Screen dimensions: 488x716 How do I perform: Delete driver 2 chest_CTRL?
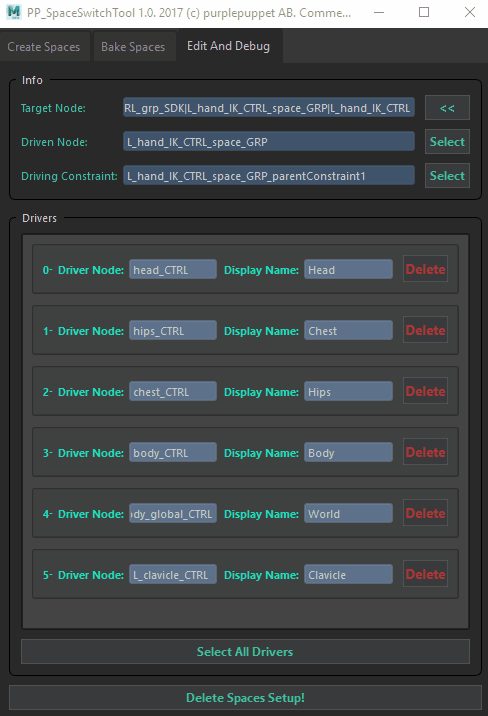tap(425, 391)
